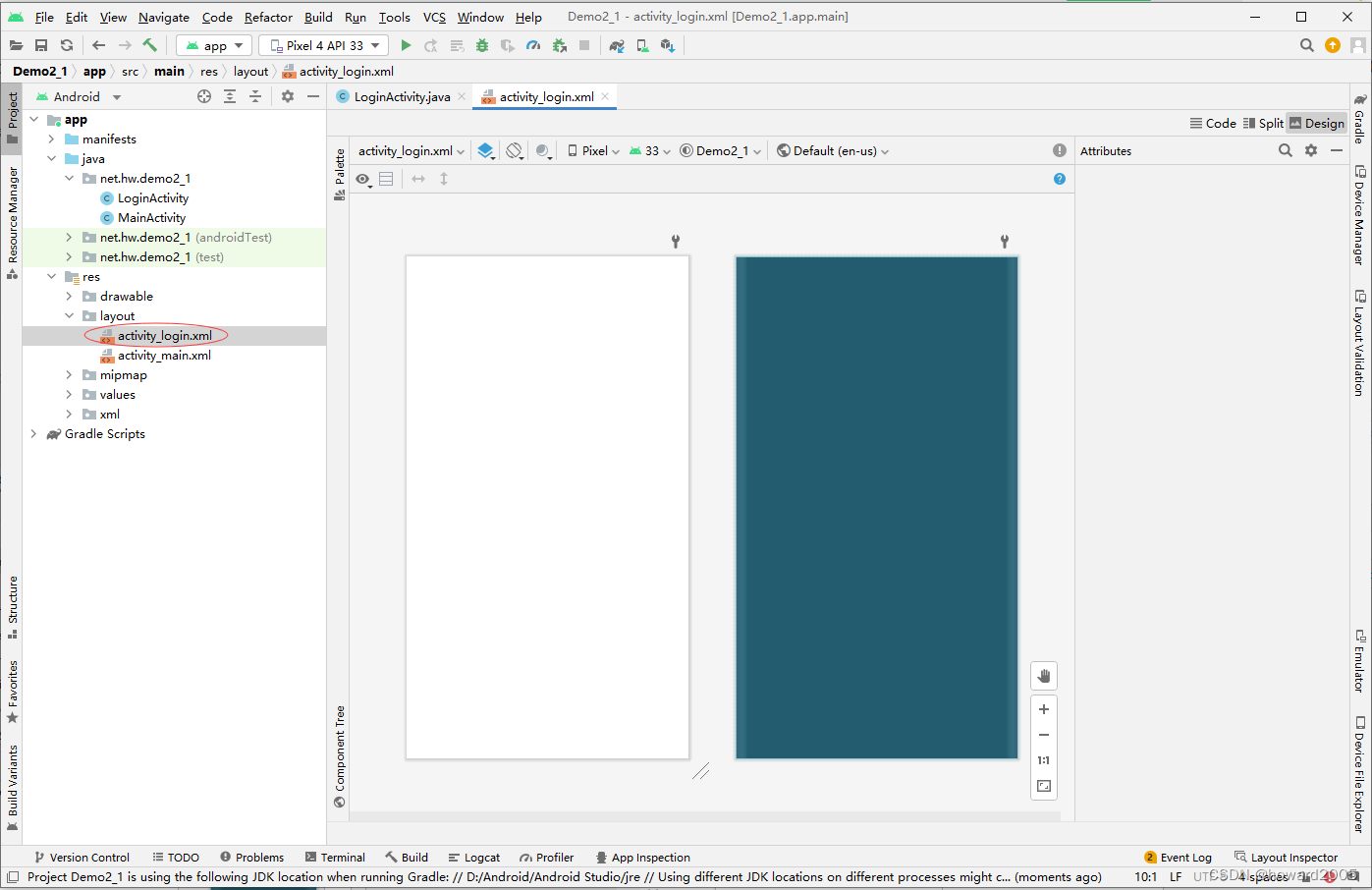Viewport: 1372px width, 890px height.
Task: Hide the project panel
Action: pyautogui.click(x=313, y=96)
